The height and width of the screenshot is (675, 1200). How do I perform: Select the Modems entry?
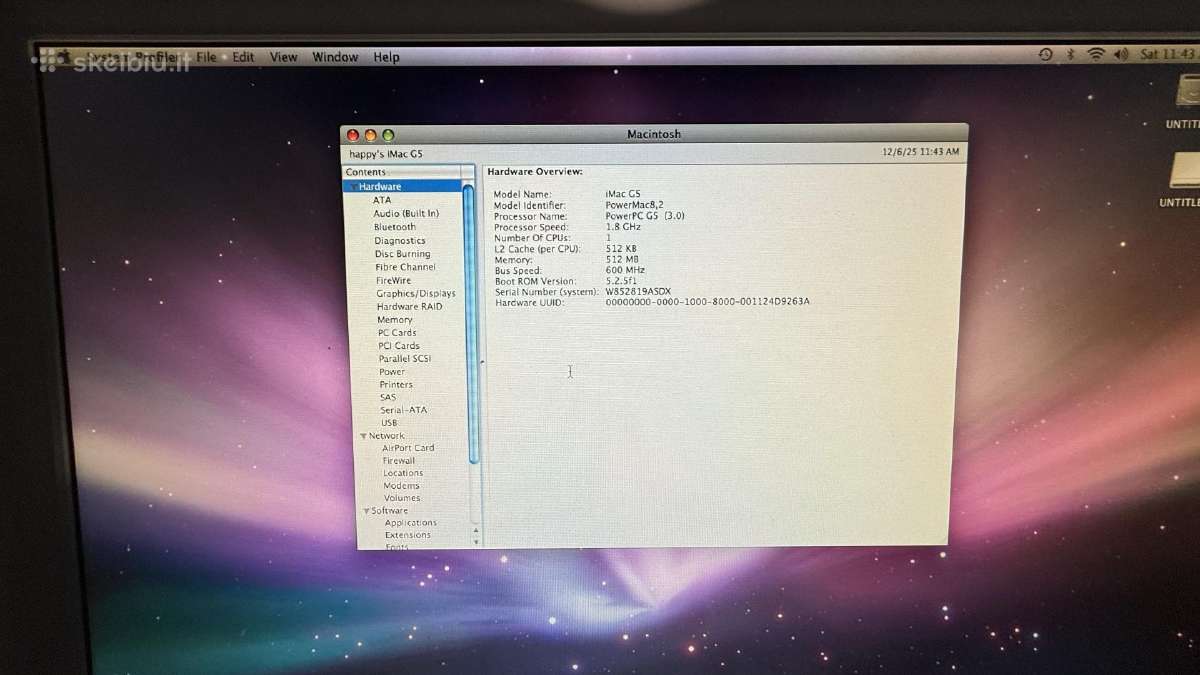pyautogui.click(x=401, y=486)
